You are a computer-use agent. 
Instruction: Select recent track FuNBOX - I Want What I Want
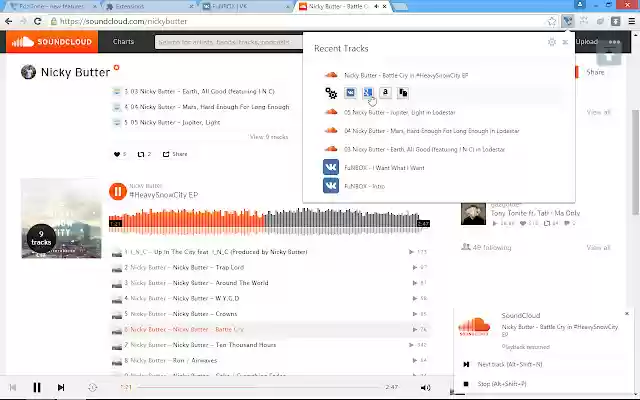[x=384, y=168]
